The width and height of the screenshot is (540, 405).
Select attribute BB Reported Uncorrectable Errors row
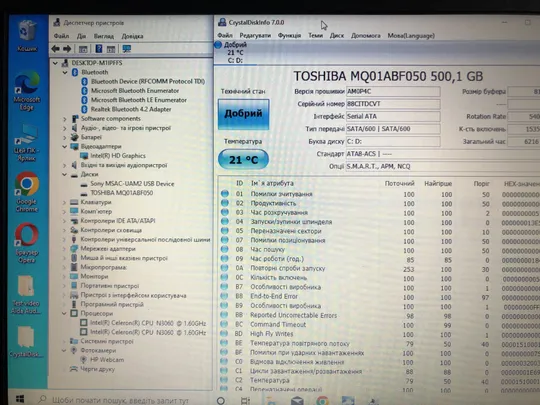pyautogui.click(x=379, y=315)
